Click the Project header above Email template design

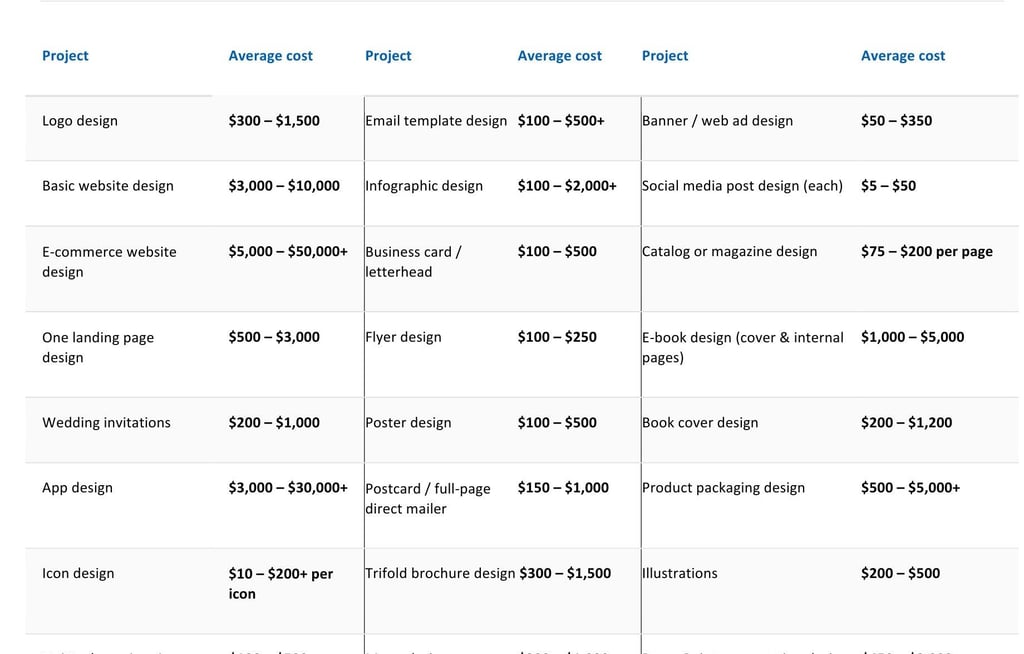coord(388,56)
